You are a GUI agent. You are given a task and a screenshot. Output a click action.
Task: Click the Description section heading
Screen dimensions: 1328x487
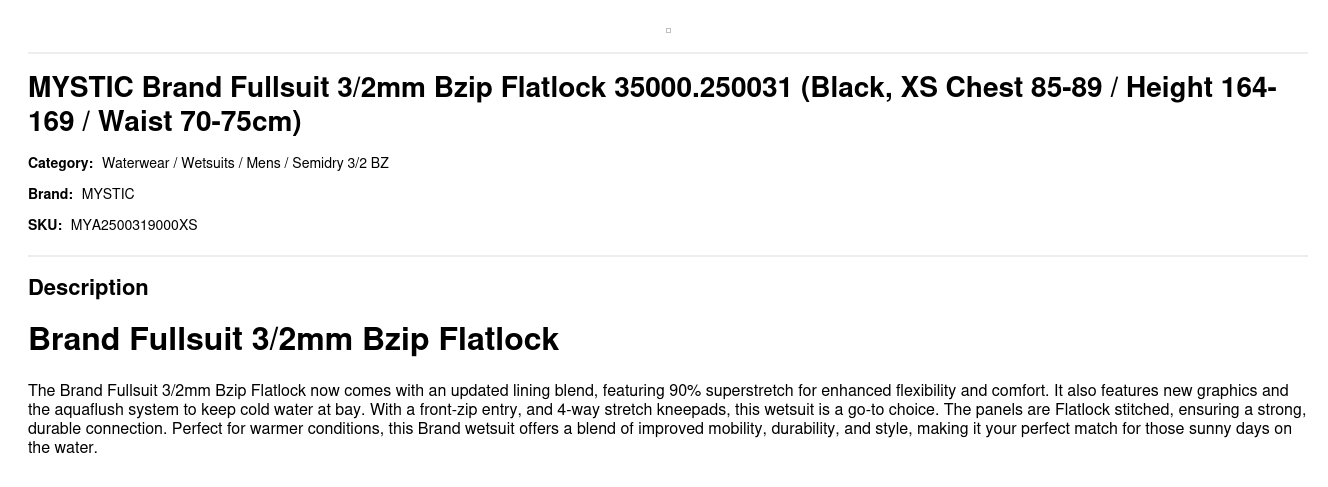pyautogui.click(x=88, y=287)
